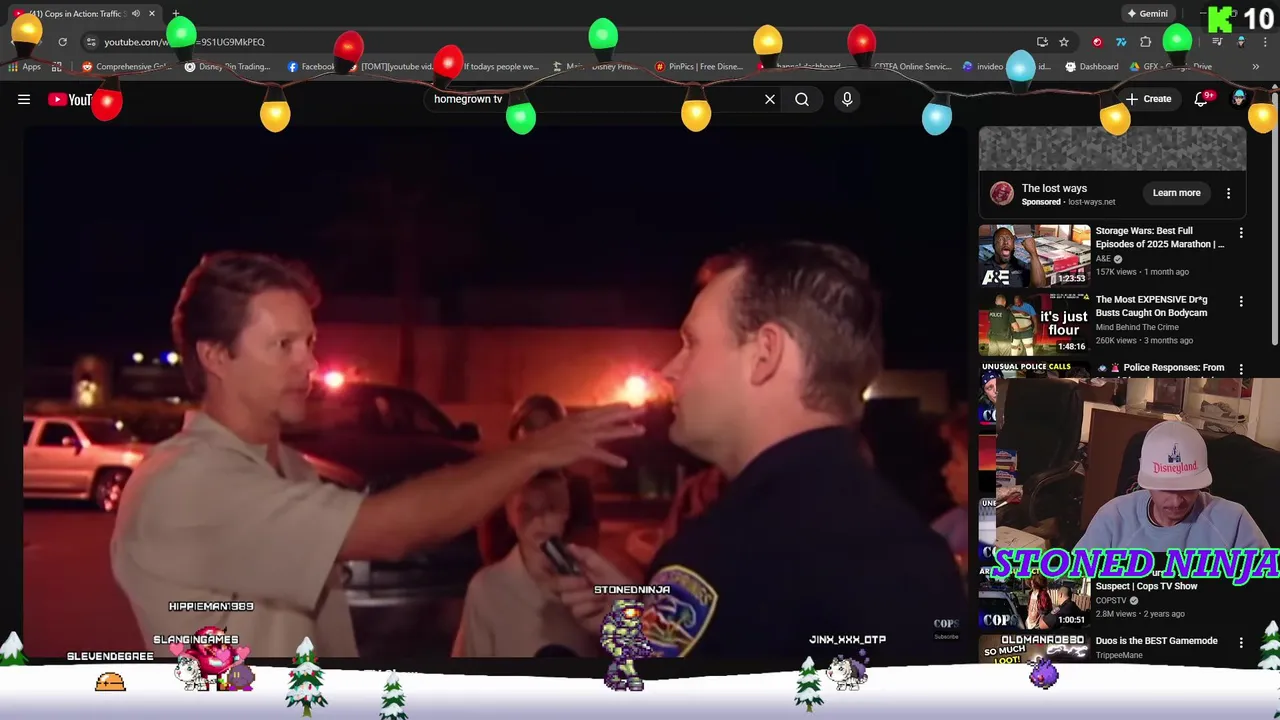Click the 260K views metadata text

(x=1116, y=340)
